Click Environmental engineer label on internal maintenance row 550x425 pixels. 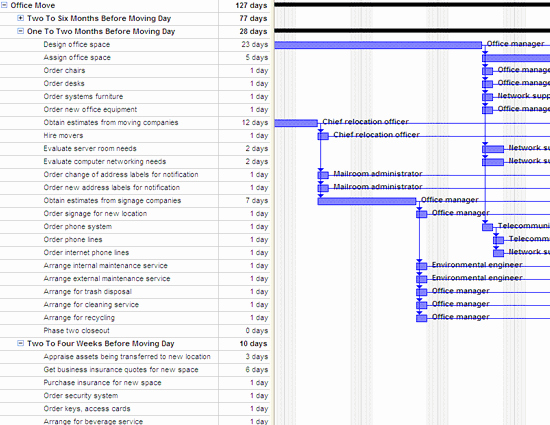pyautogui.click(x=477, y=265)
